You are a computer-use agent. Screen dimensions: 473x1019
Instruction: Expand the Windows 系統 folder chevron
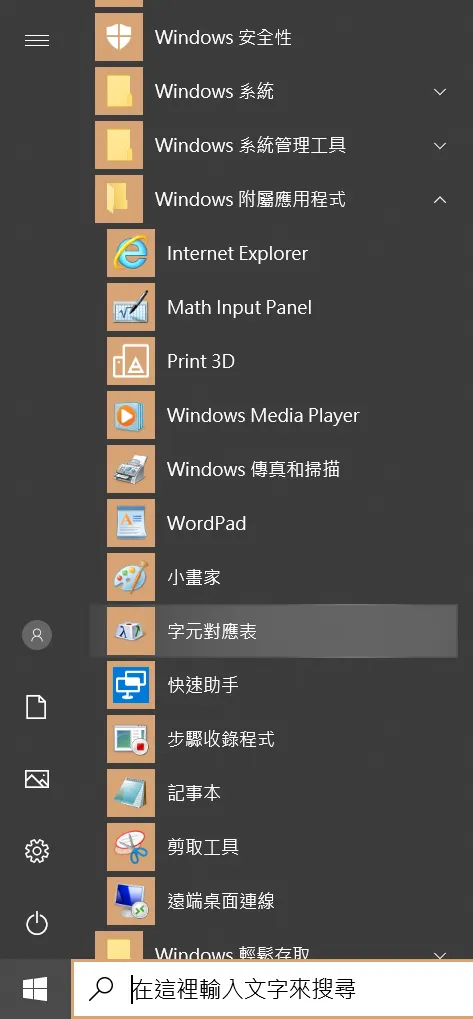pyautogui.click(x=440, y=92)
